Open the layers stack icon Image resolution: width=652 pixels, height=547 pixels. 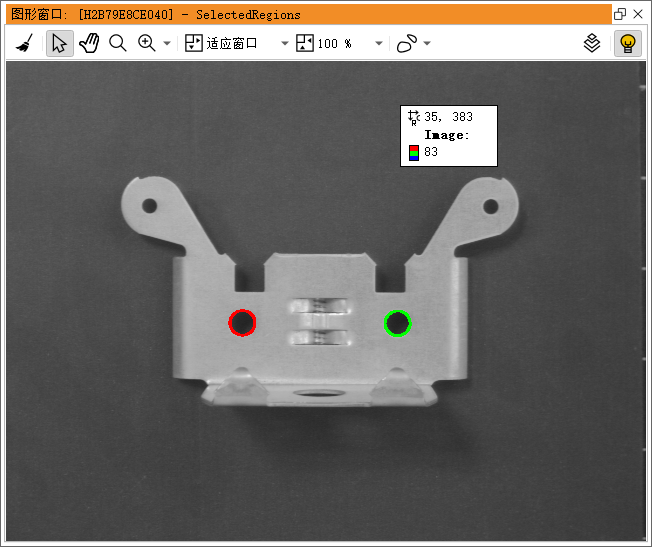[592, 43]
